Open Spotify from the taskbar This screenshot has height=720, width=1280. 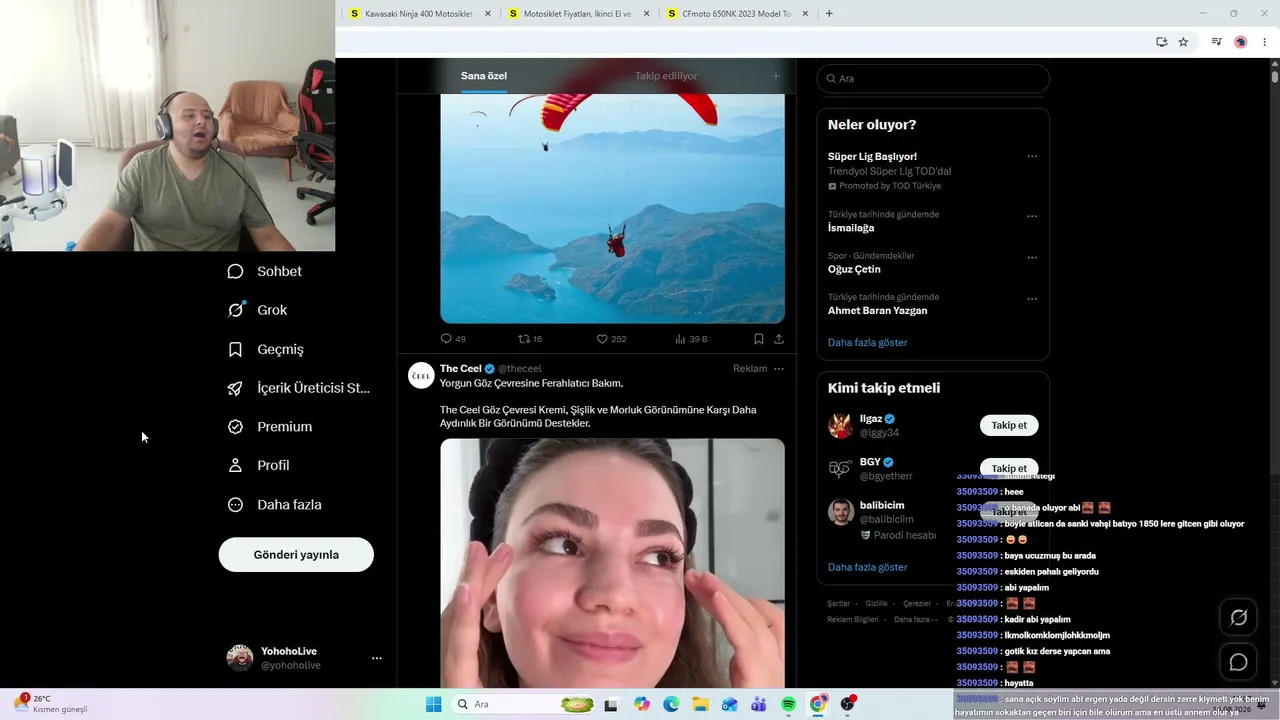[x=789, y=704]
